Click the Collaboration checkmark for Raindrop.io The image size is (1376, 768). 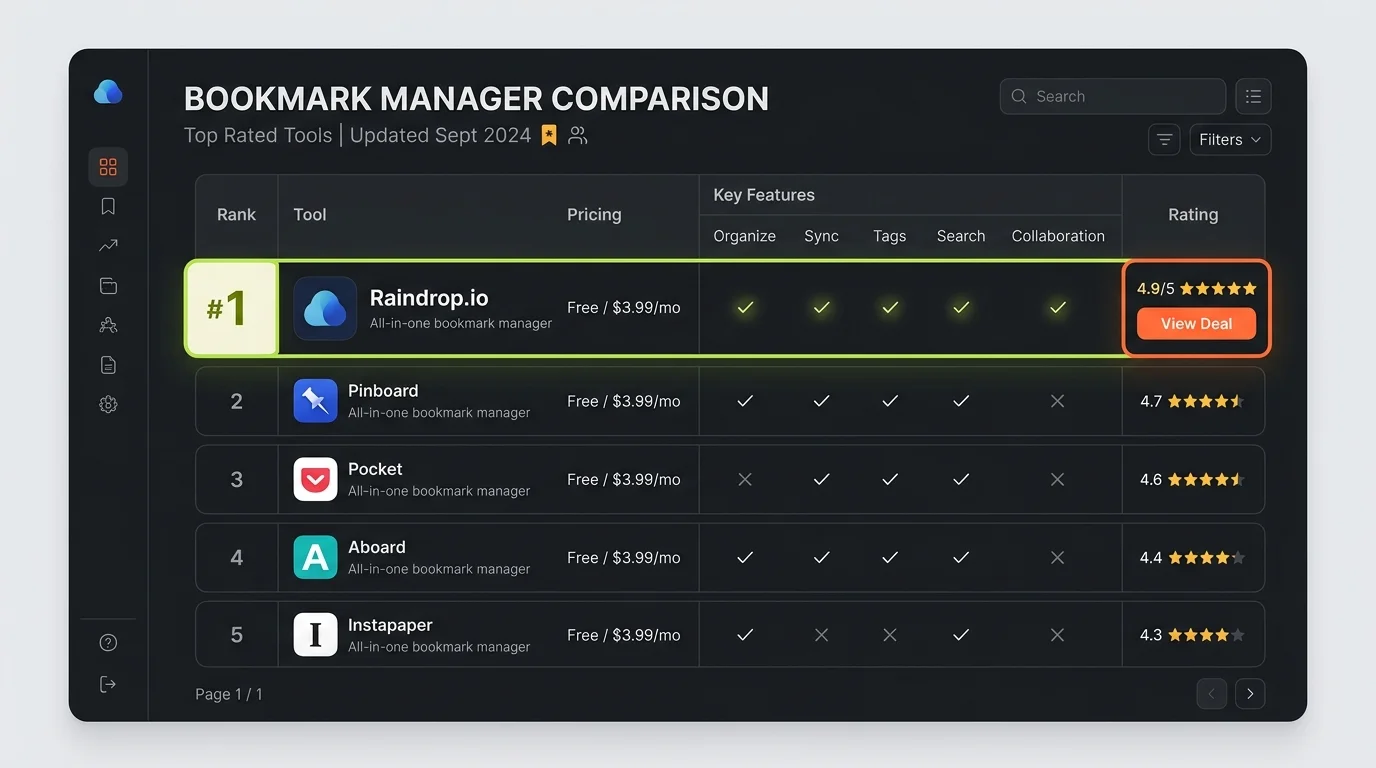point(1057,308)
